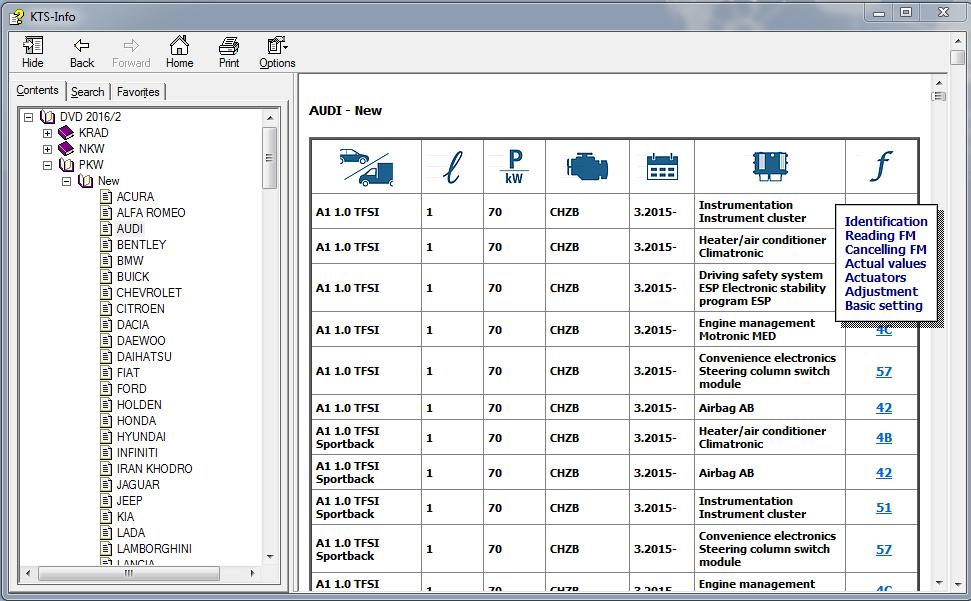
Task: Go back using the Back arrow icon
Action: 82,45
